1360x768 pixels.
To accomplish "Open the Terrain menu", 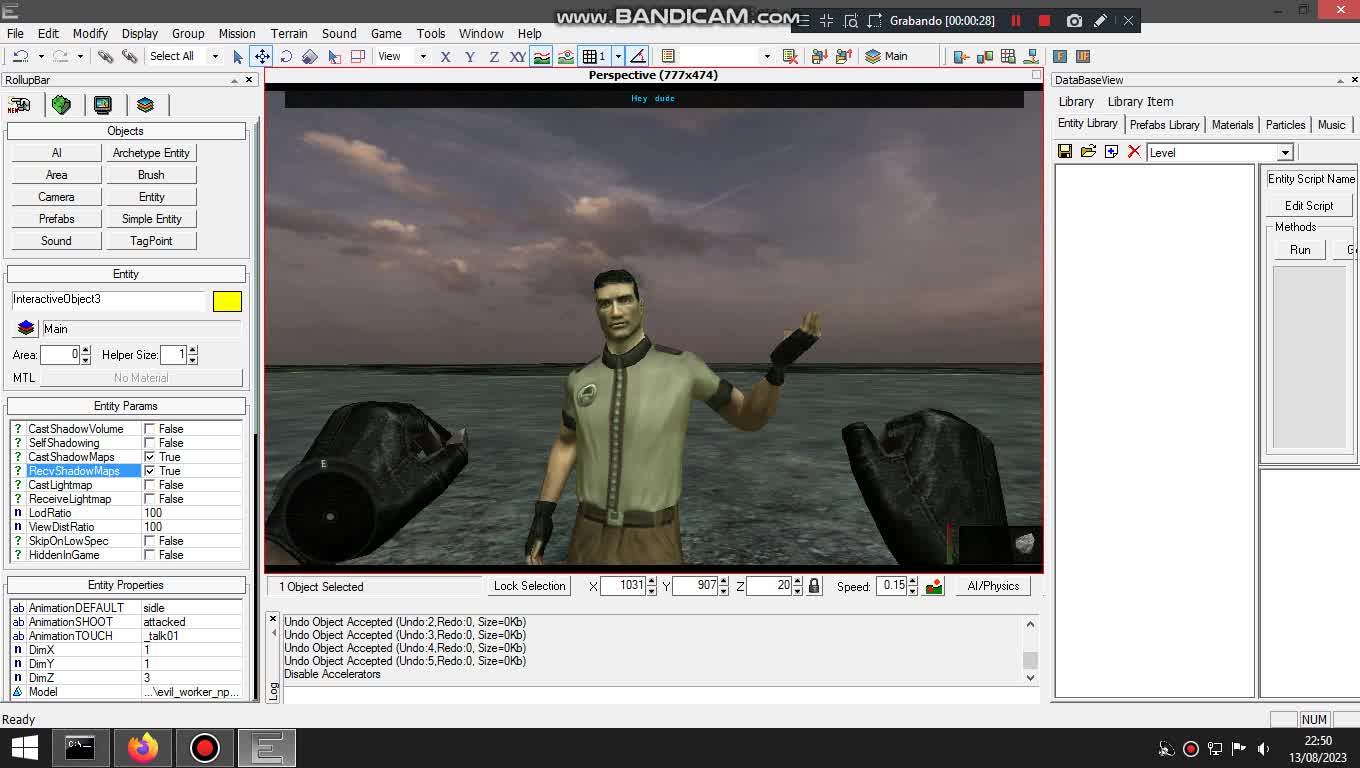I will (289, 33).
